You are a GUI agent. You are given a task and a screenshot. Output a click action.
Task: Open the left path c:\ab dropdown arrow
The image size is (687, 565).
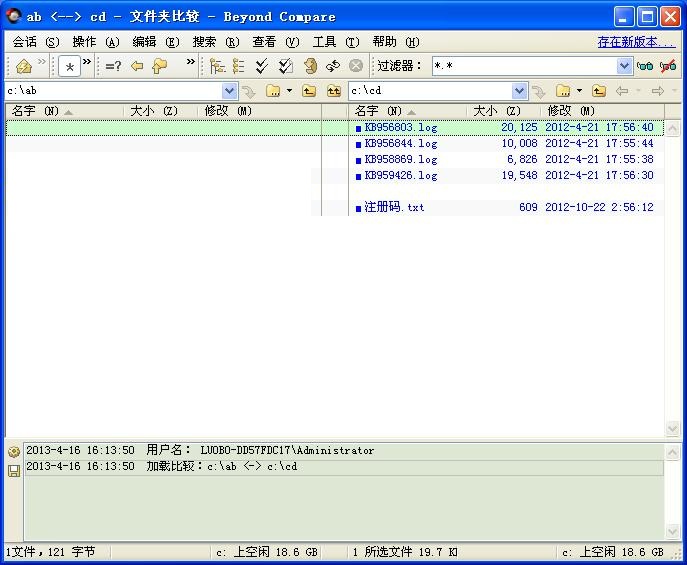coord(229,91)
